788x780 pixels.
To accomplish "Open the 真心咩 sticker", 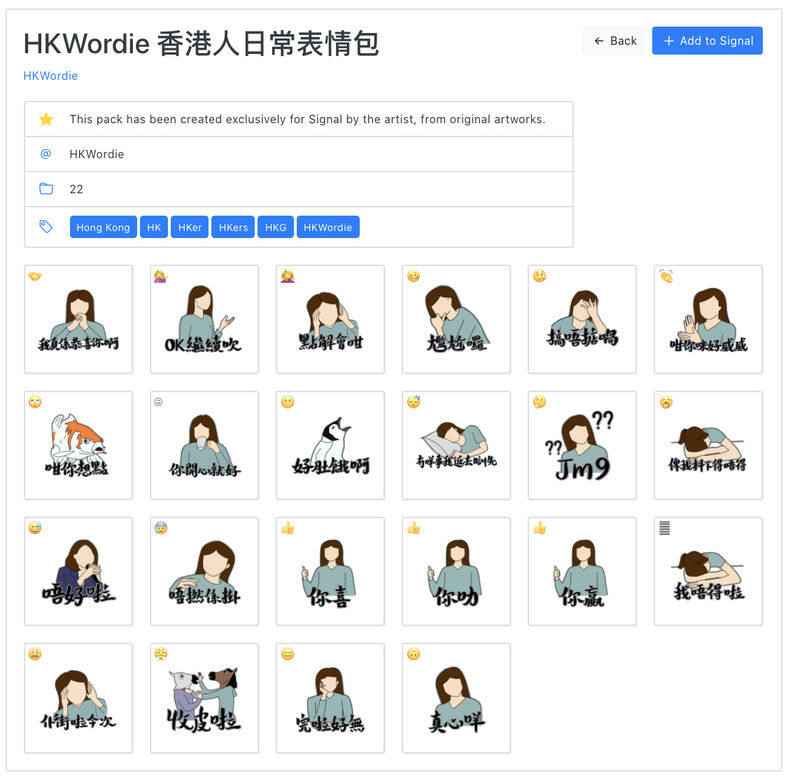I will pyautogui.click(x=456, y=698).
